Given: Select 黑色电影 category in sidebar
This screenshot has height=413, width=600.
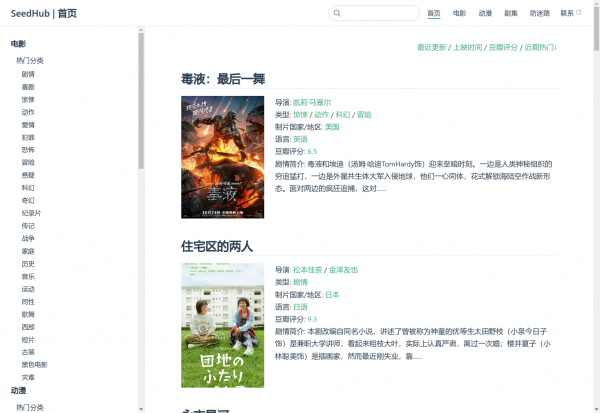Looking at the screenshot, I should [x=34, y=365].
